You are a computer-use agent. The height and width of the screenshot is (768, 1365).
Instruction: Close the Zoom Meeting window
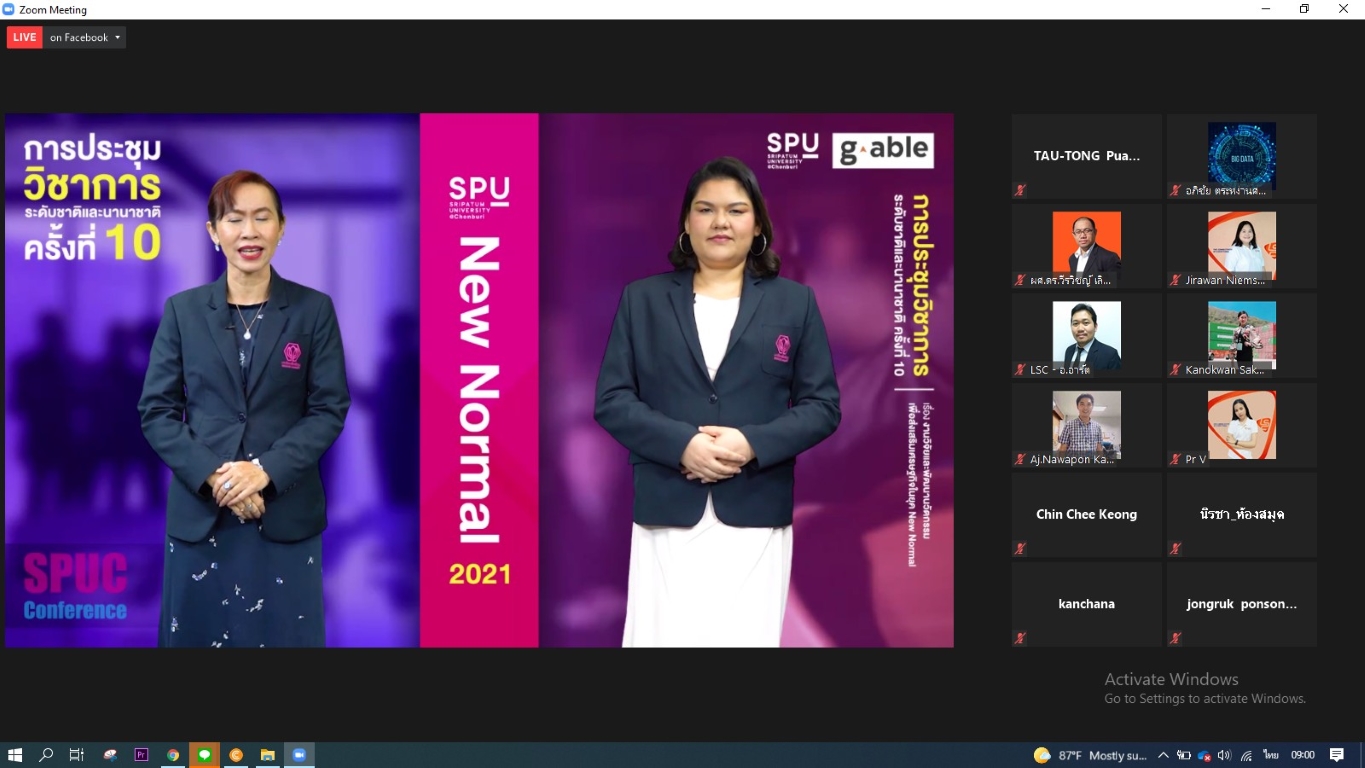pos(1344,9)
